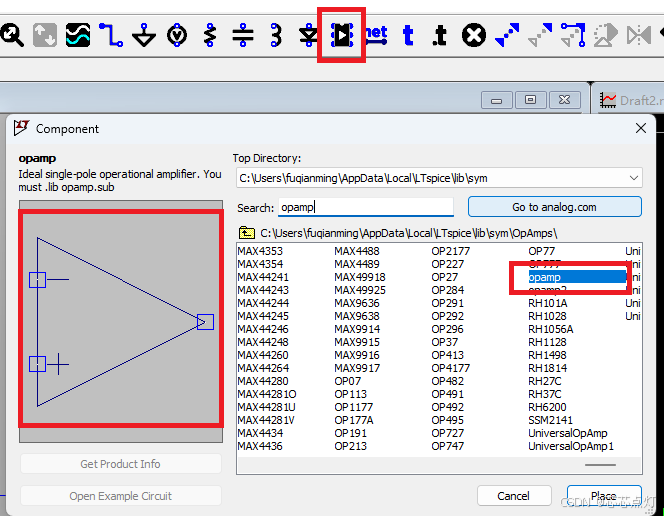Select the ground symbol tool
The height and width of the screenshot is (516, 664).
pos(144,35)
